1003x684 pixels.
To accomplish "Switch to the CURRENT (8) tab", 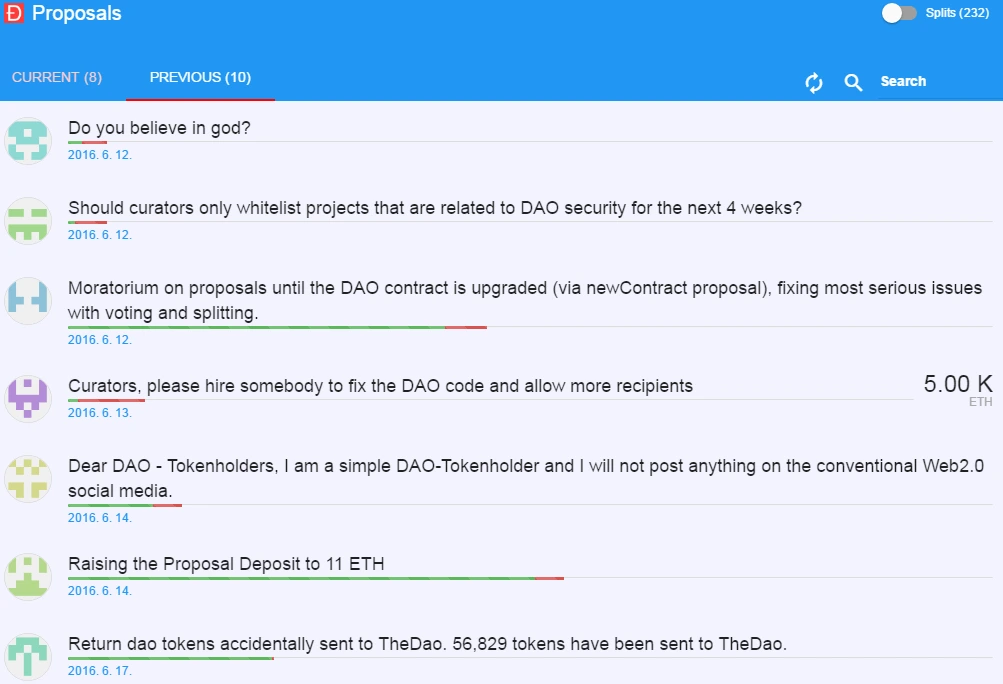I will click(57, 77).
